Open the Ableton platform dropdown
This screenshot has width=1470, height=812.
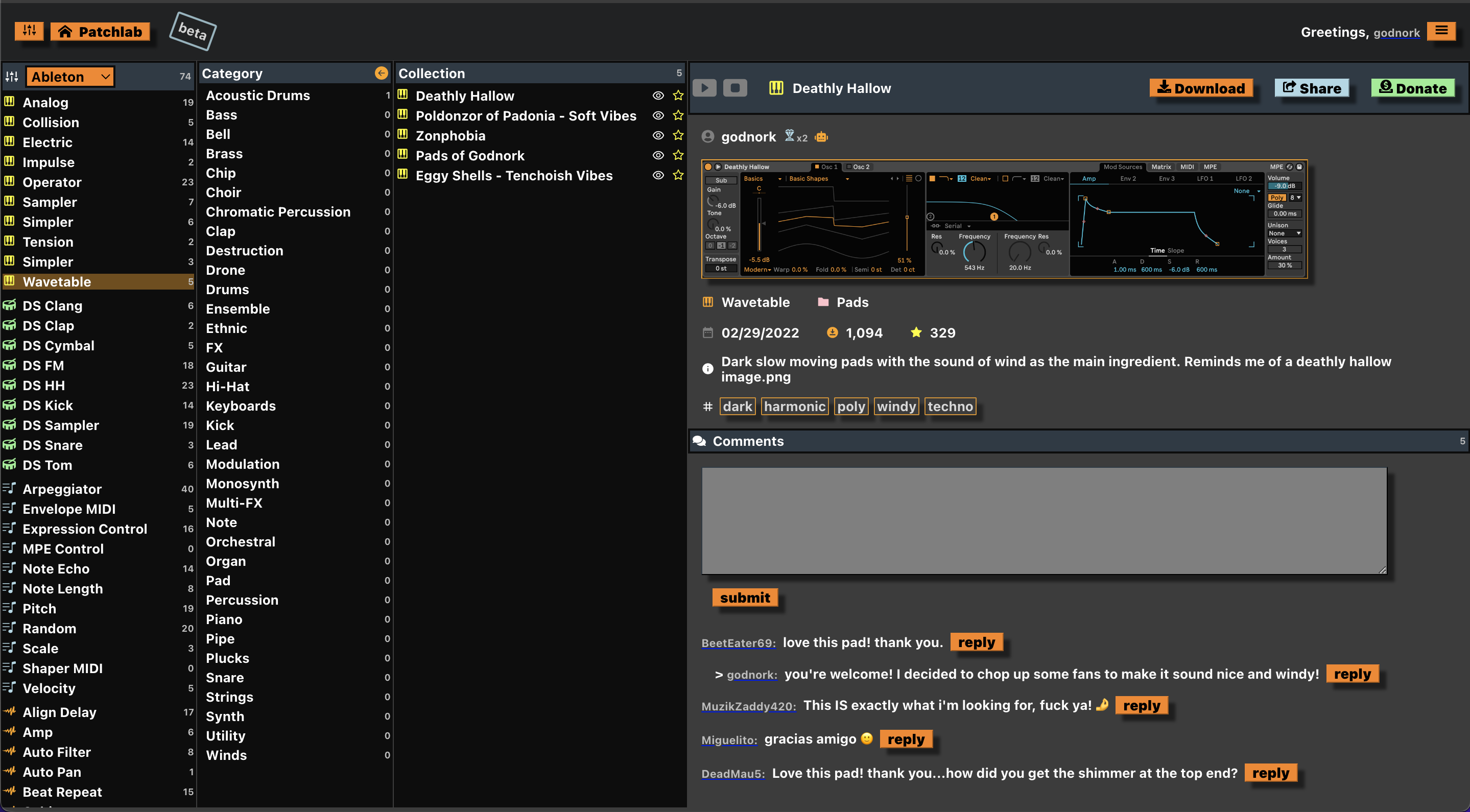tap(69, 77)
